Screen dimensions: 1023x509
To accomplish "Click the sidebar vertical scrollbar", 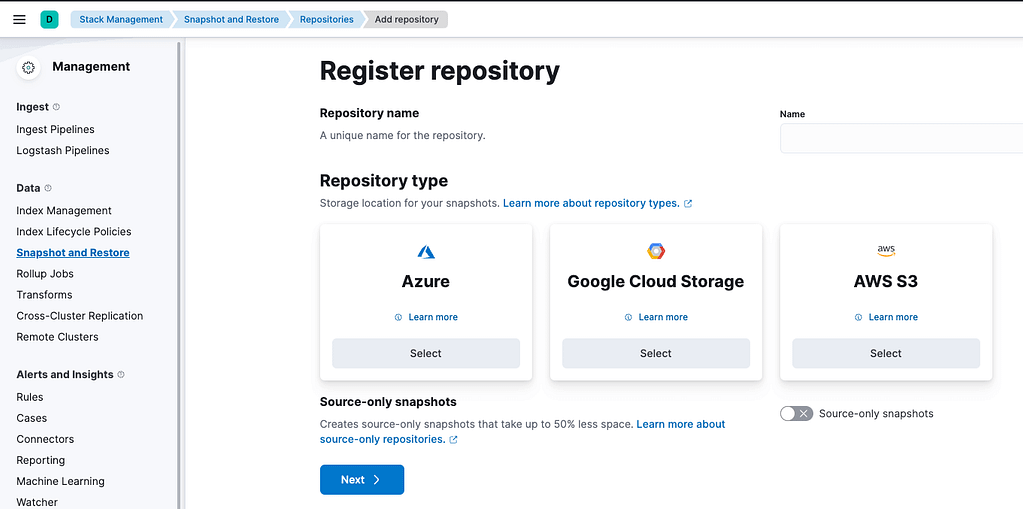I will click(179, 274).
